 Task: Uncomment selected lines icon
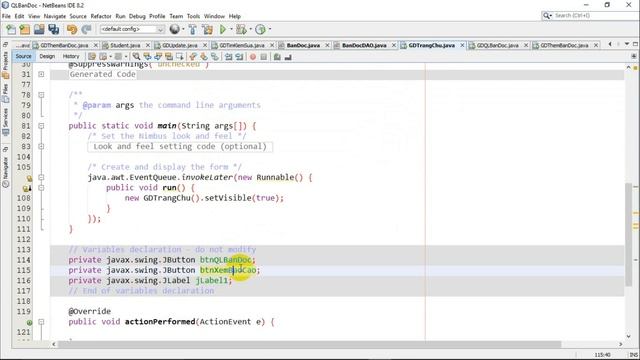(x=288, y=57)
